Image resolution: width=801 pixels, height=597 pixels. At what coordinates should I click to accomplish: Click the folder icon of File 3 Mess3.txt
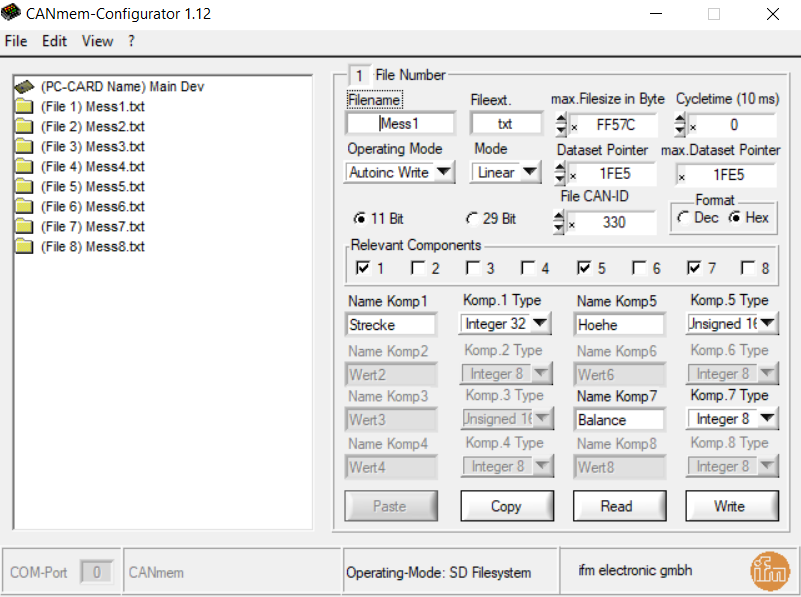click(x=24, y=147)
